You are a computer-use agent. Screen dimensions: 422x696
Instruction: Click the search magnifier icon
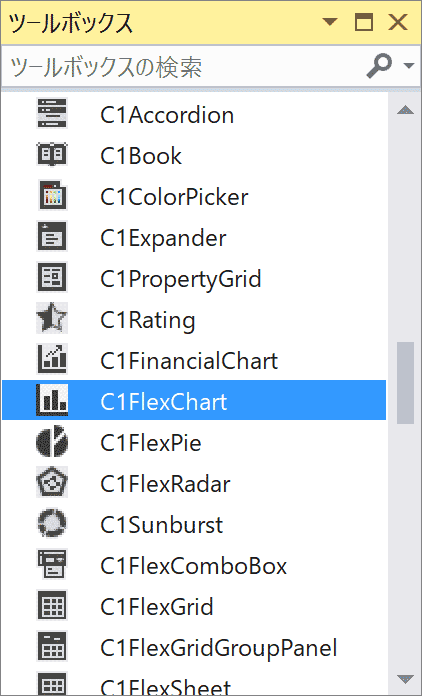click(379, 66)
